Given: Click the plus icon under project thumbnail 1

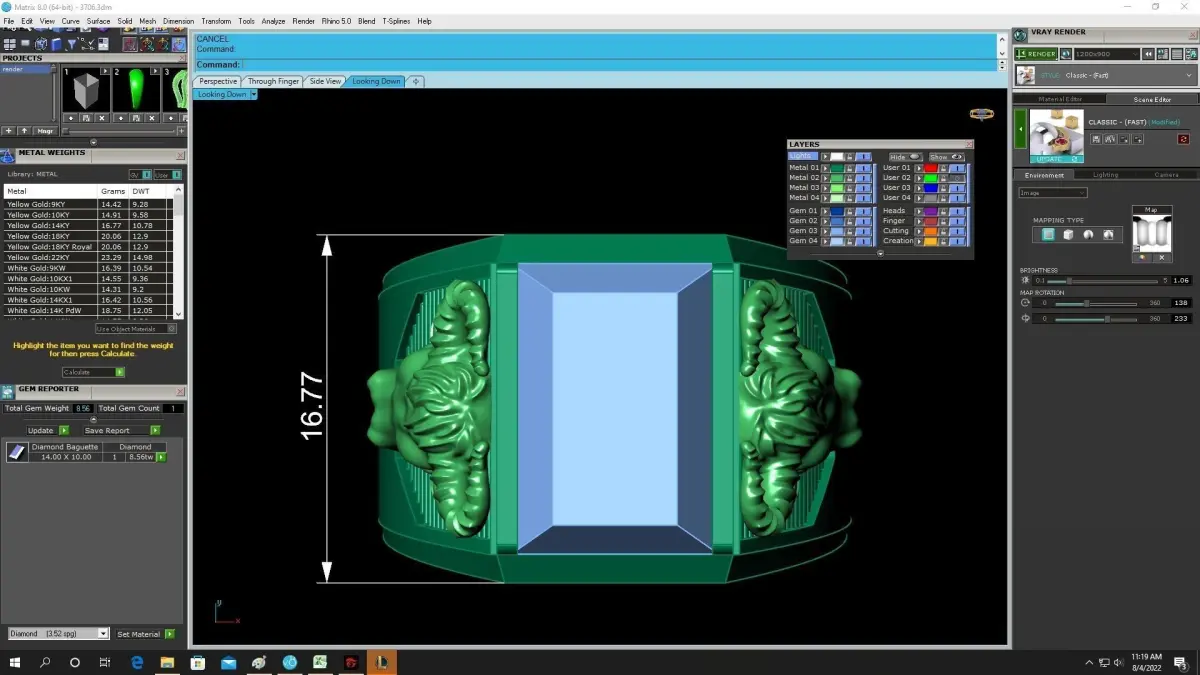Looking at the screenshot, I should point(71,118).
